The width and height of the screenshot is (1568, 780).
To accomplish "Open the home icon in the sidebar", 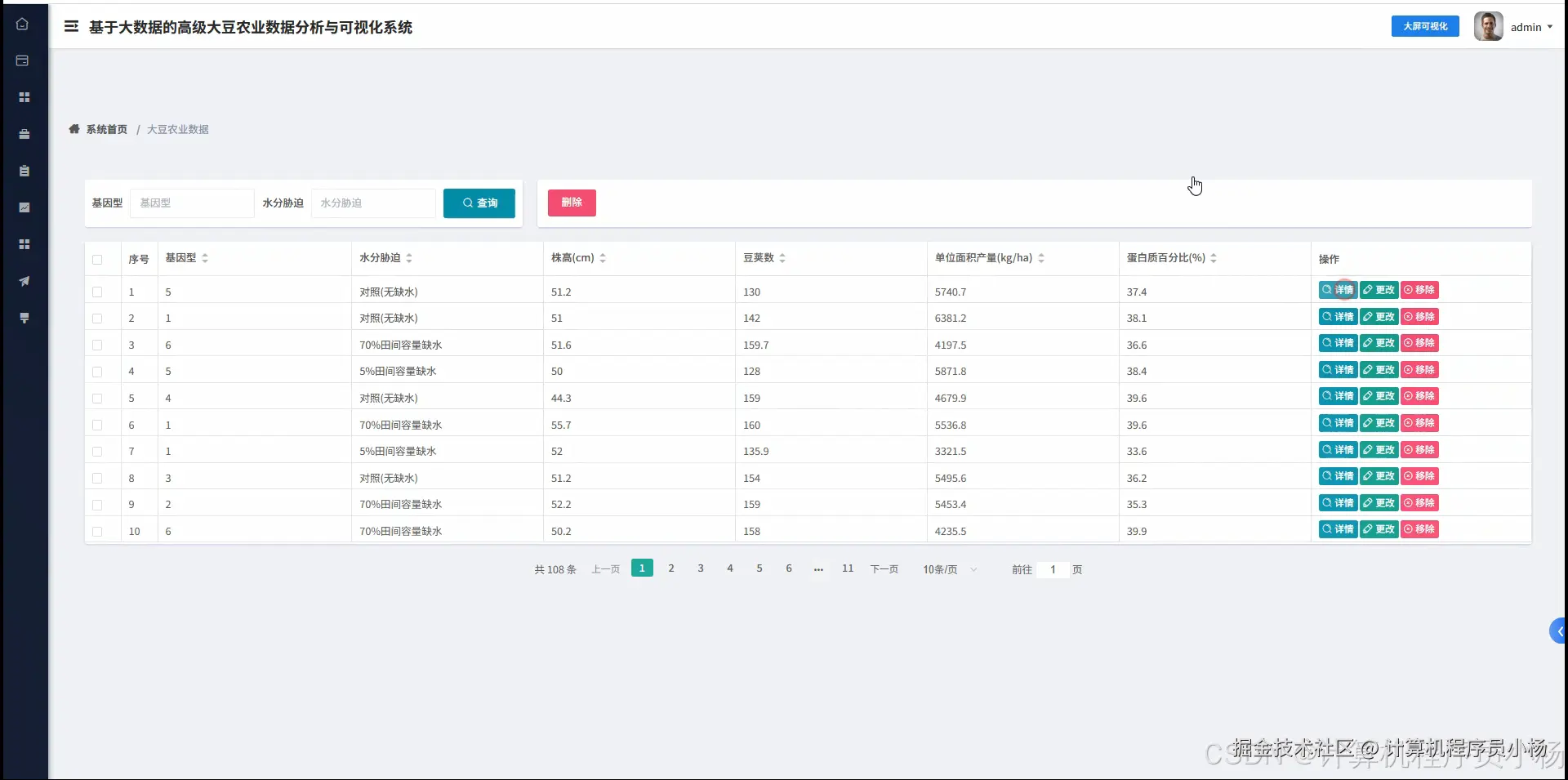I will 23,24.
